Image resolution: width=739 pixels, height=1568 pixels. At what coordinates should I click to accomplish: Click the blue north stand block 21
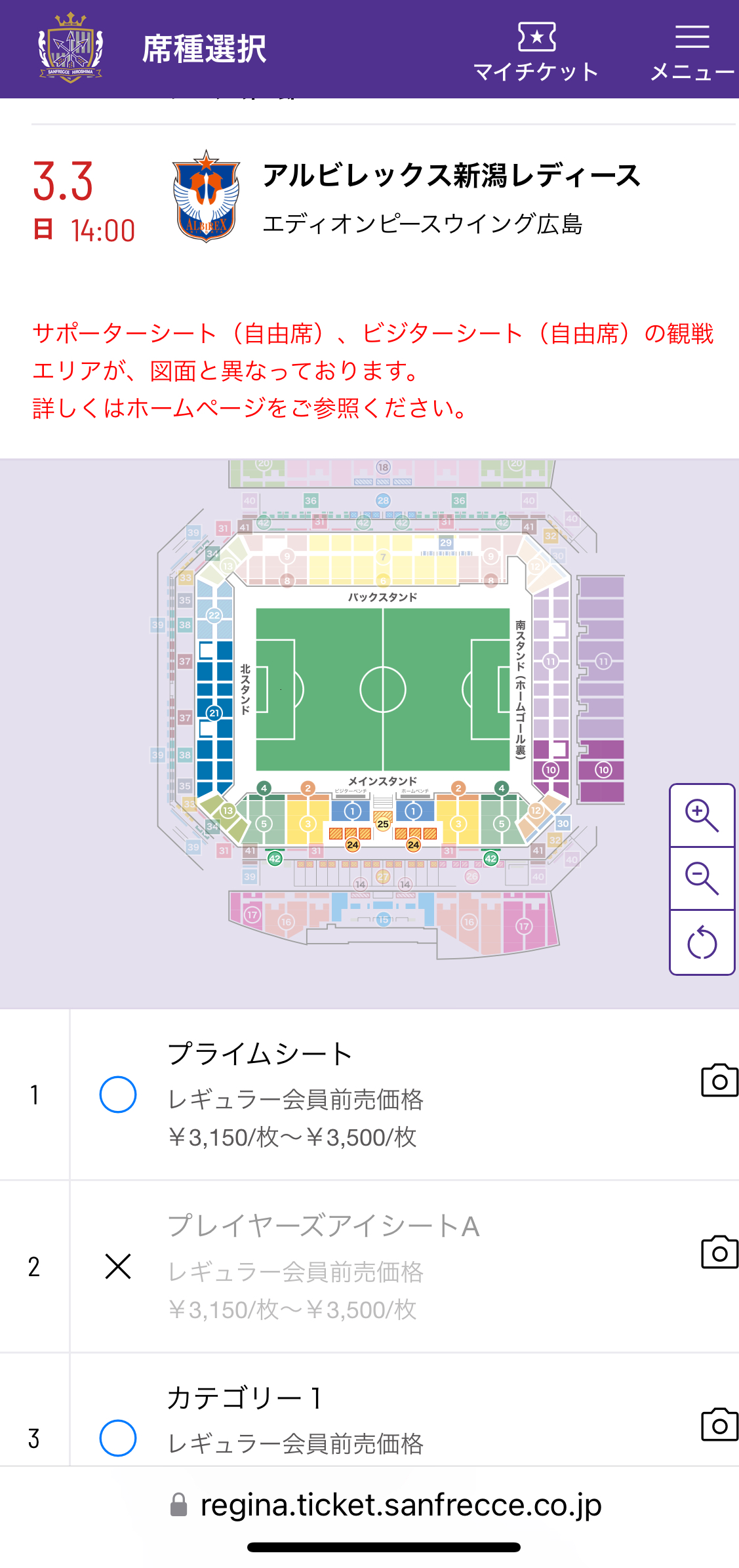[214, 713]
